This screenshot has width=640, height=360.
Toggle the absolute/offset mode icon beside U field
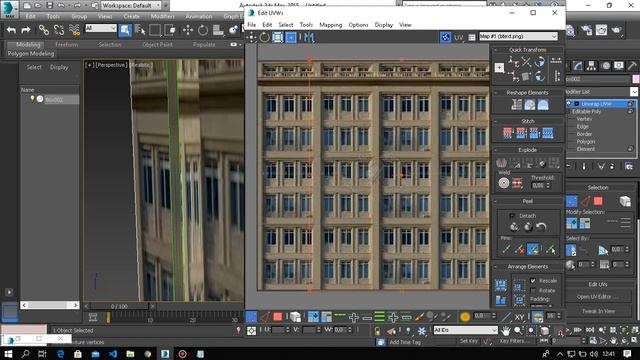tap(251, 331)
